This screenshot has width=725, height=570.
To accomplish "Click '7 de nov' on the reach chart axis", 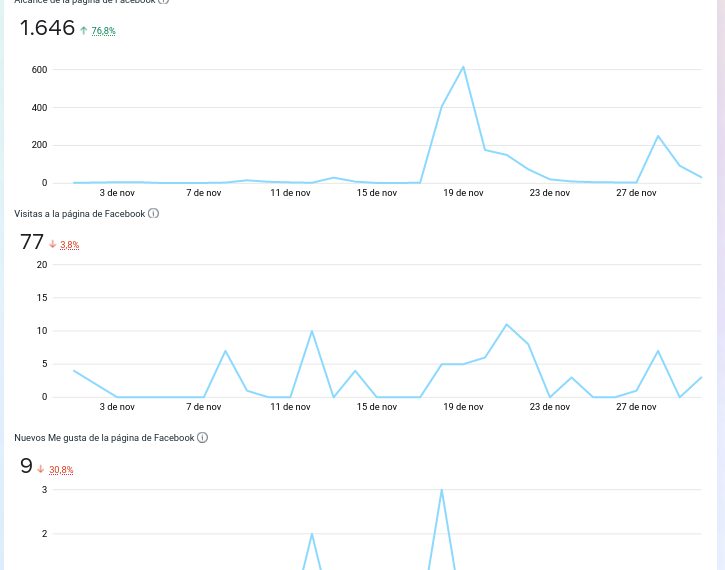I will point(204,193).
